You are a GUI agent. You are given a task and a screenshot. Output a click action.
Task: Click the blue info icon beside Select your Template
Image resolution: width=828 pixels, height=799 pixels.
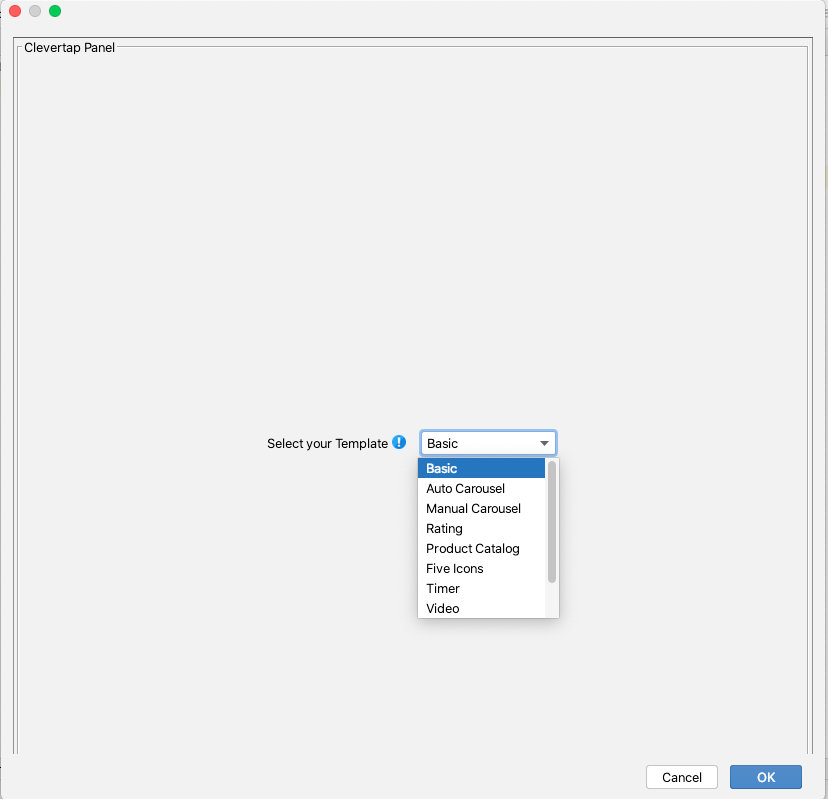(399, 443)
